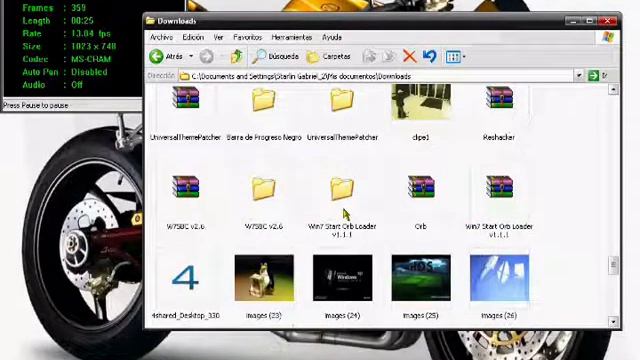640x360 pixels.
Task: Click the 4shared_Desktop_330 file name
Action: click(185, 316)
